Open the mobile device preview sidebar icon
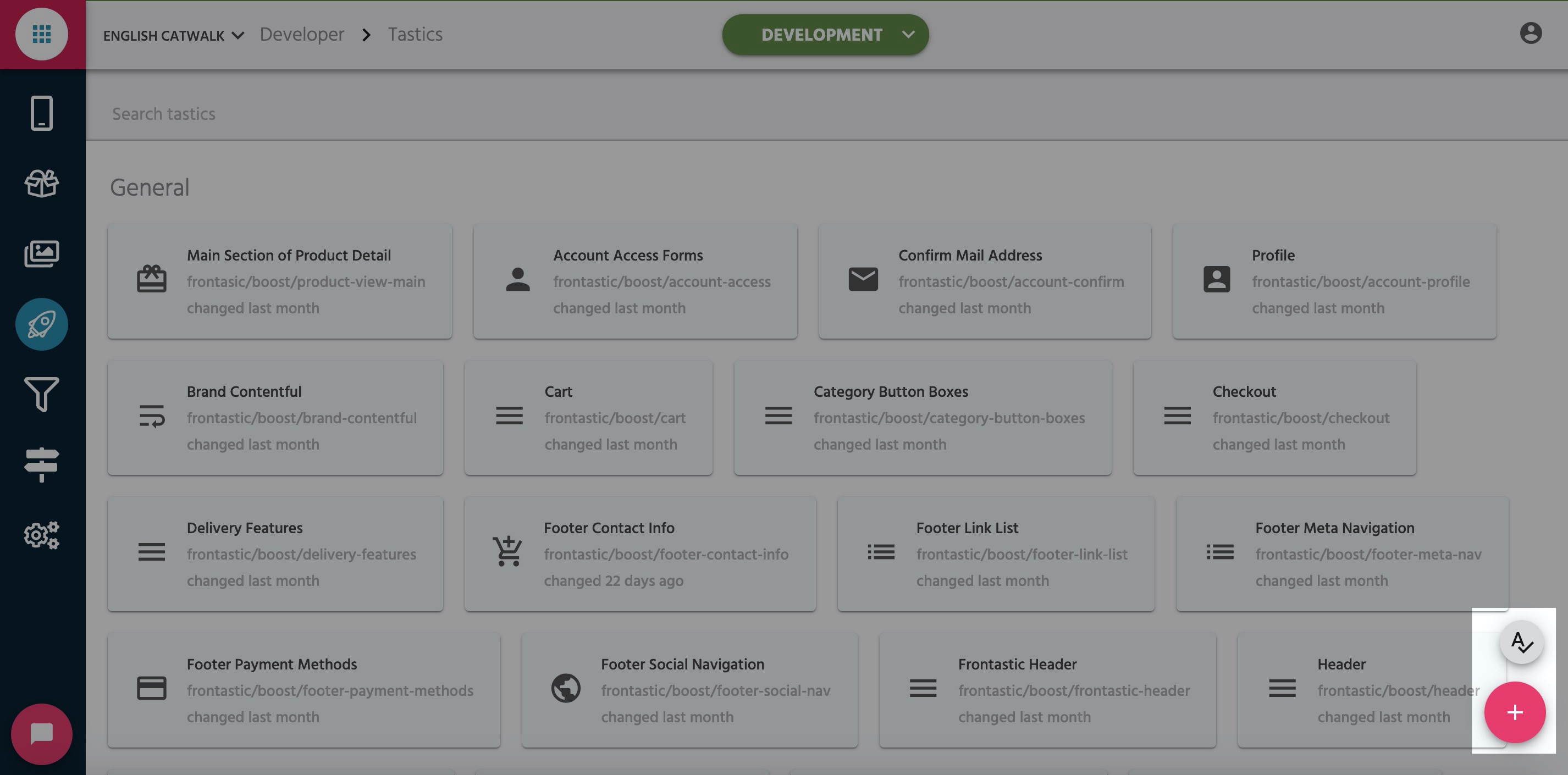The width and height of the screenshot is (1568, 775). (41, 113)
